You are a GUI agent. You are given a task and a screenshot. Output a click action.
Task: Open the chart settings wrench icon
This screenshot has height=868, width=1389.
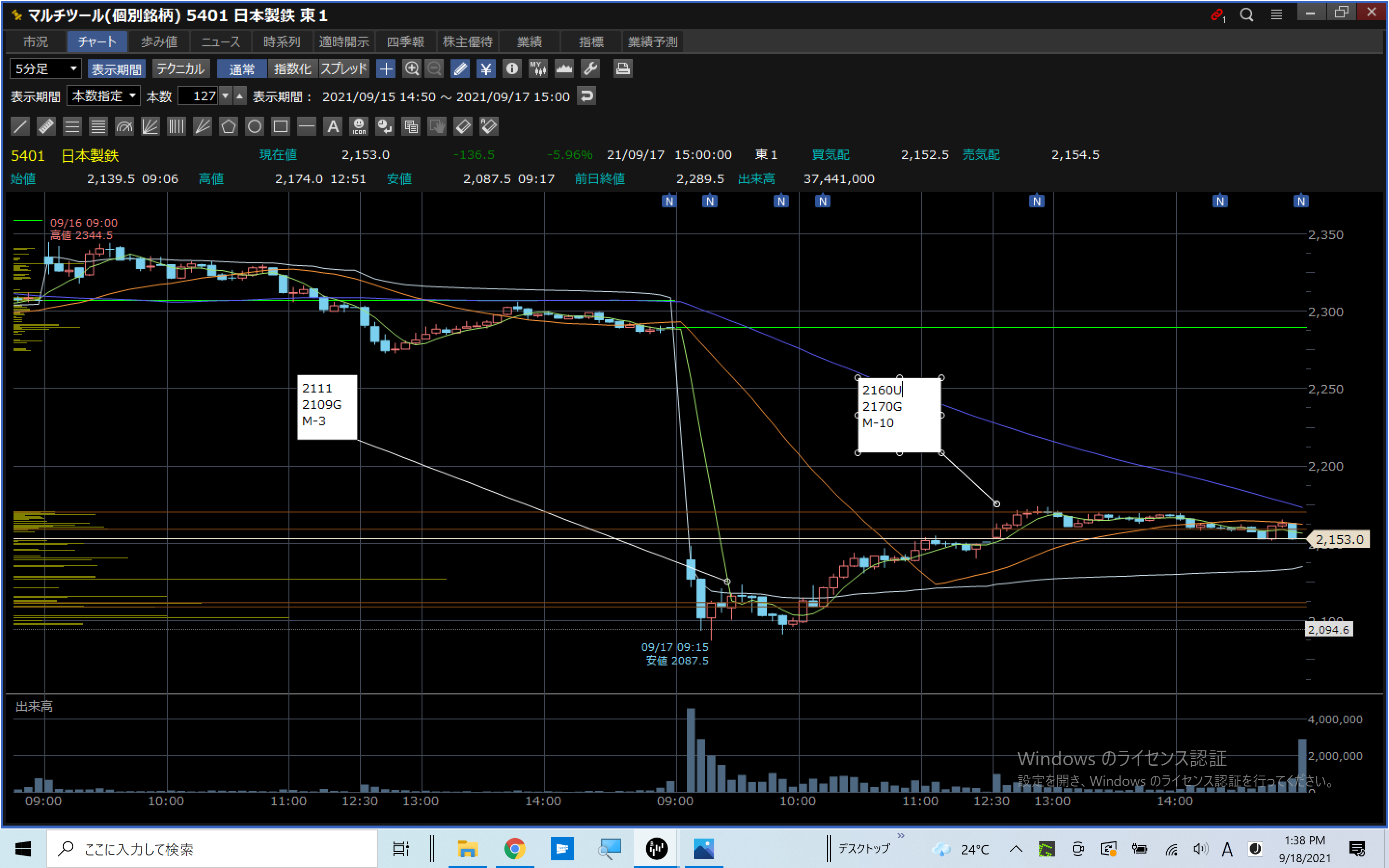590,69
